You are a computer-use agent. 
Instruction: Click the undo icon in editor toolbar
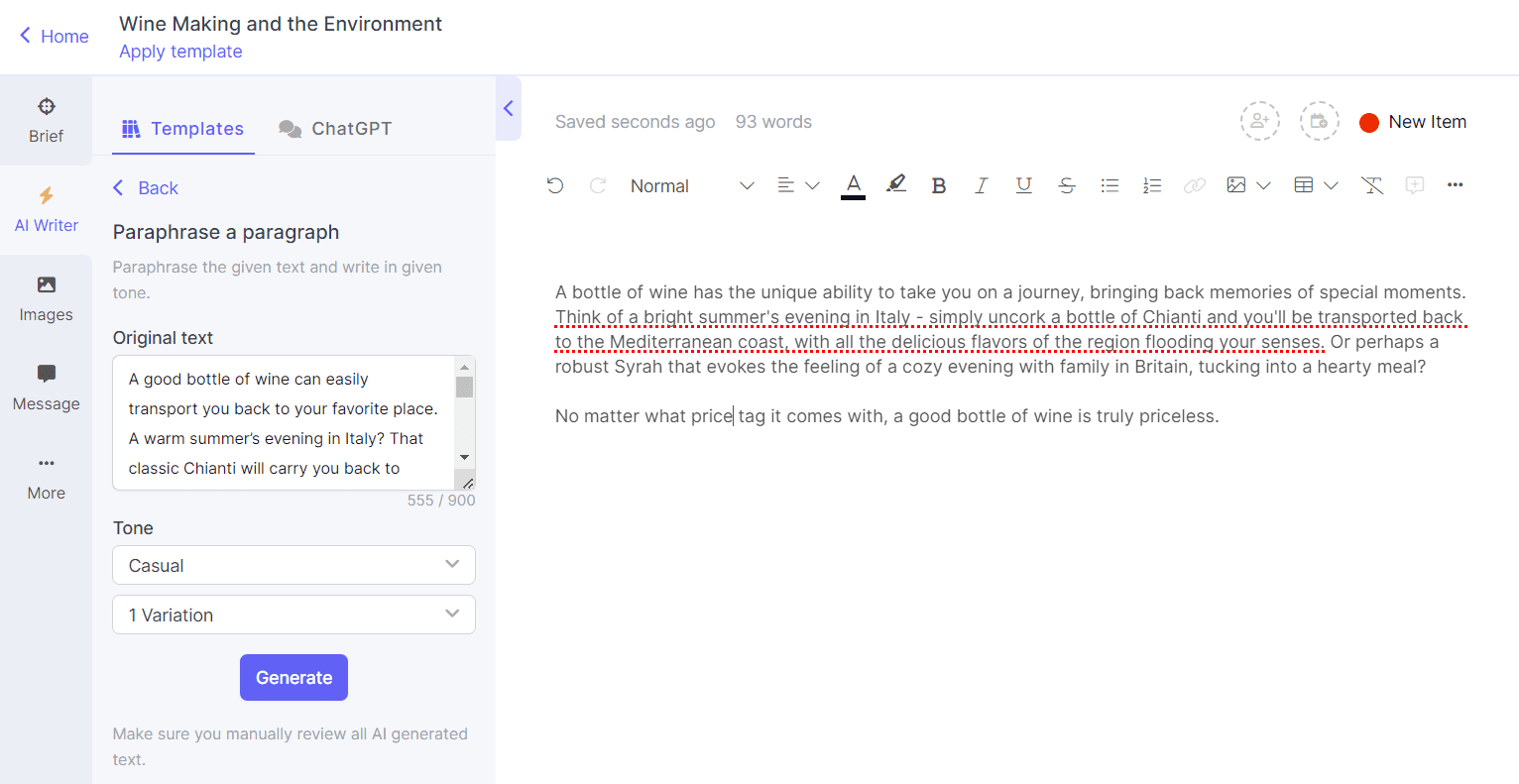[x=555, y=185]
